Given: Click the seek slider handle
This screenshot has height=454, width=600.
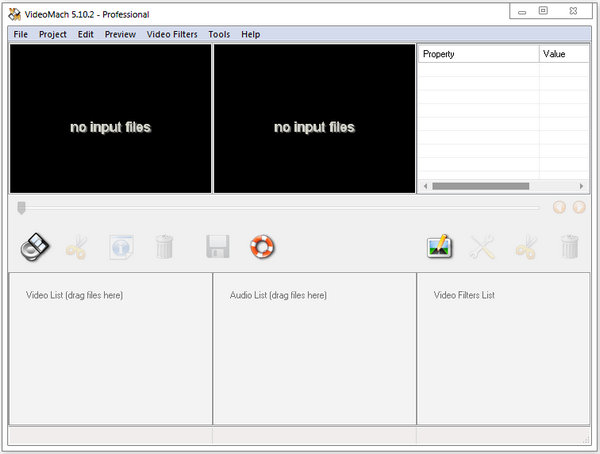Looking at the screenshot, I should pyautogui.click(x=21, y=207).
